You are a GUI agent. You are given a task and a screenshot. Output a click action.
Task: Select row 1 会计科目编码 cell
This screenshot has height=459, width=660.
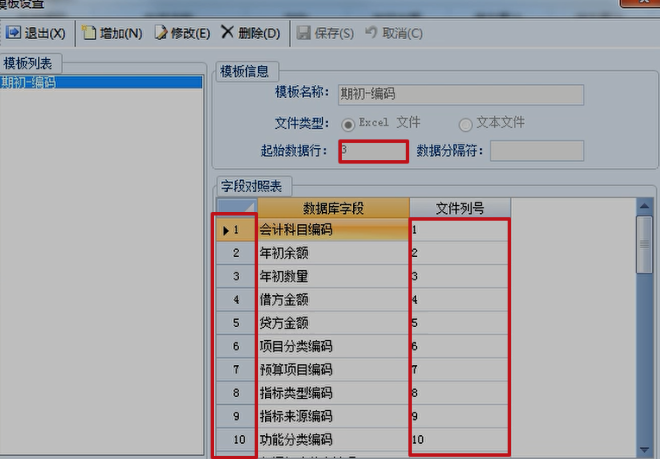pos(333,230)
